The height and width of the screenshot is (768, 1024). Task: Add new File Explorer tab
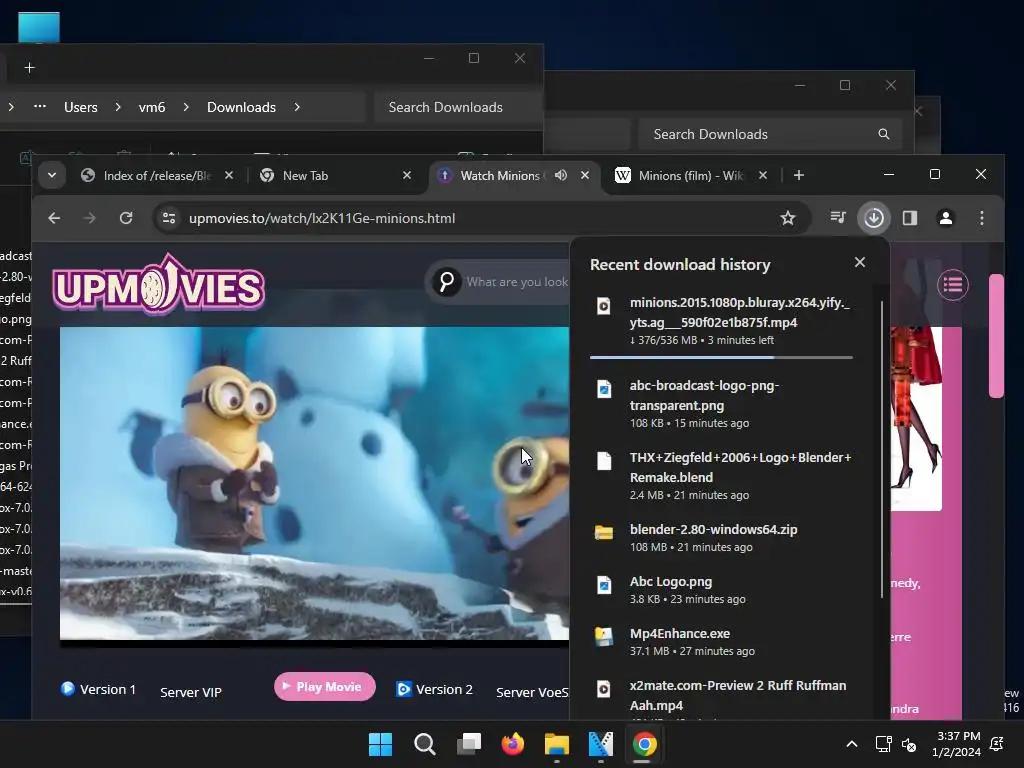(x=29, y=68)
